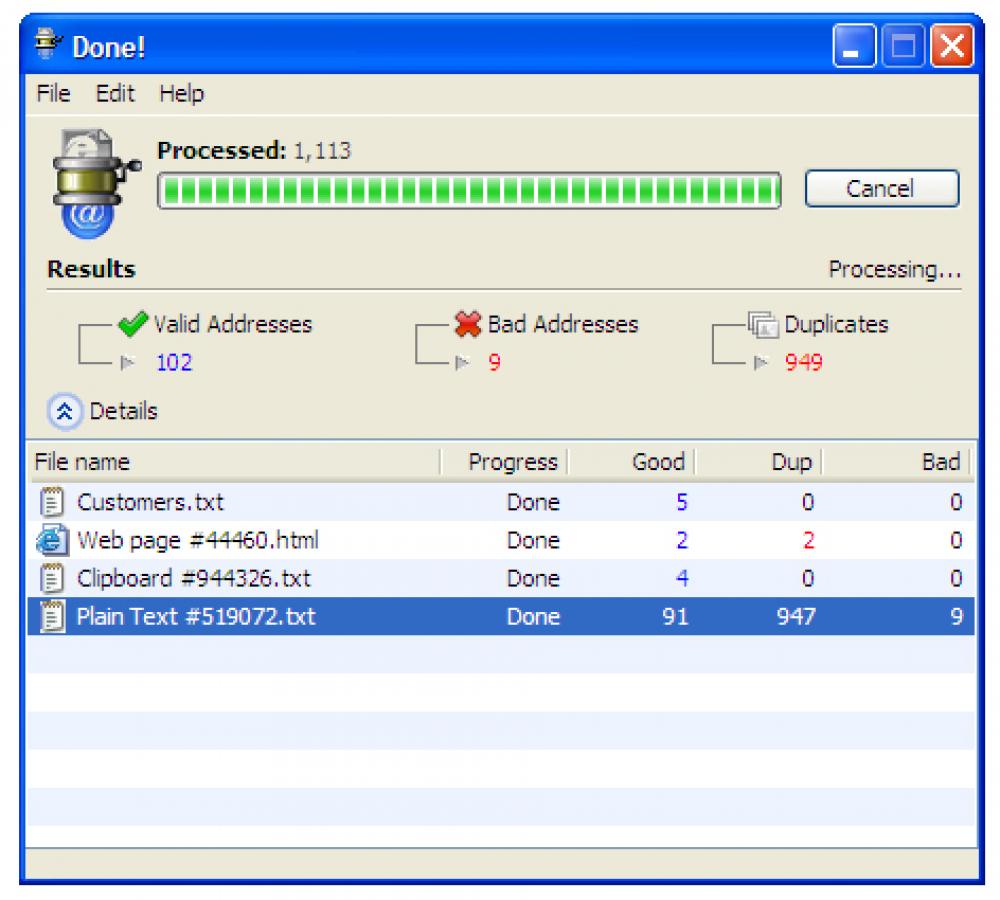The height and width of the screenshot is (900, 1000).
Task: Open the File menu
Action: pyautogui.click(x=51, y=93)
